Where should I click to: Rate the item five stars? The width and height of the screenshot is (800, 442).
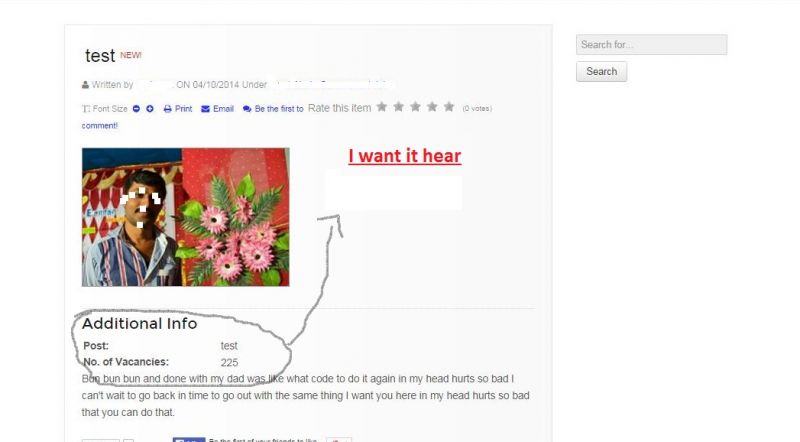click(449, 107)
